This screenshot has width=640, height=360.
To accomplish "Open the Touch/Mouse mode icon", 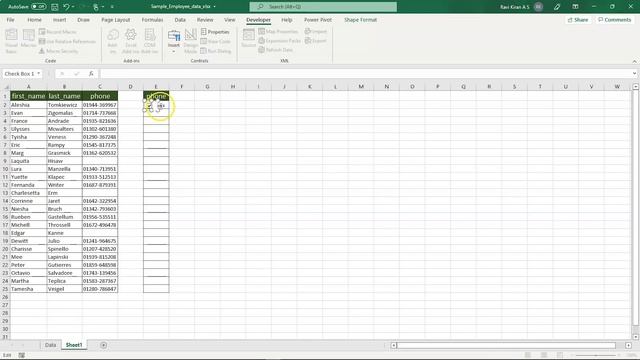I will (x=96, y=7).
